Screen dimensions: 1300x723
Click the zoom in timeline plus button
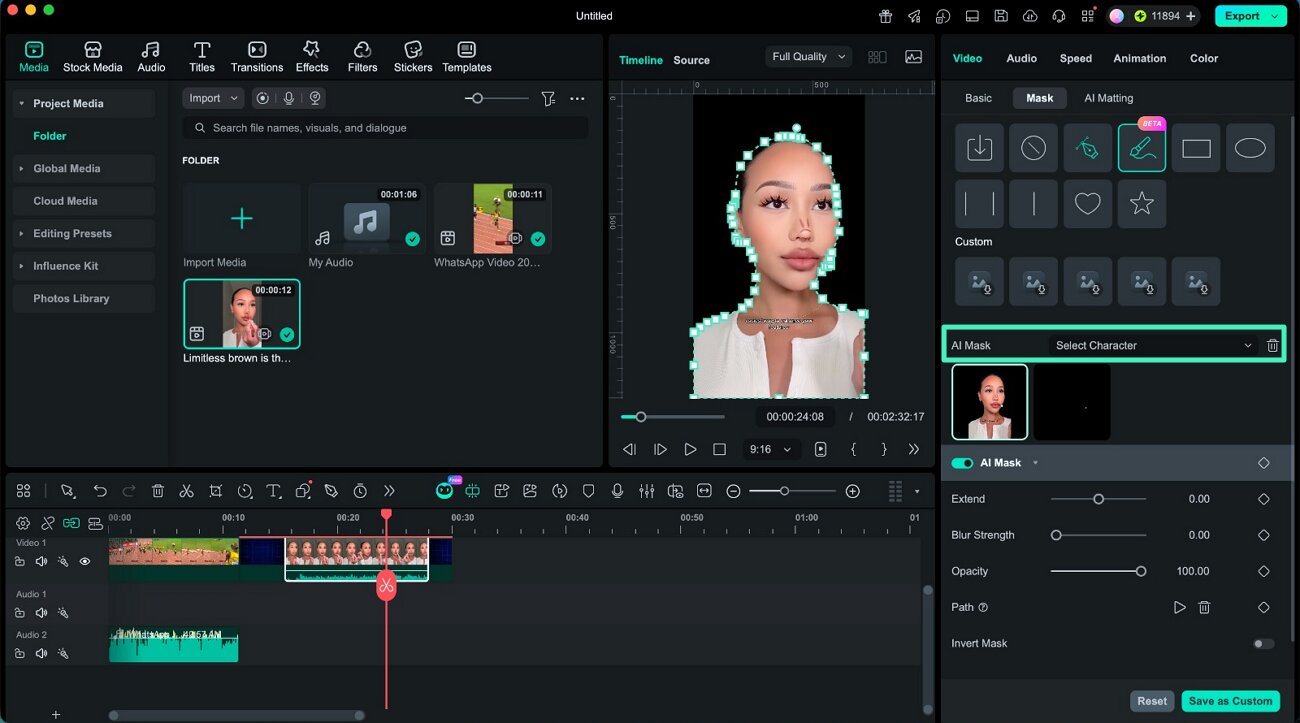coord(852,491)
